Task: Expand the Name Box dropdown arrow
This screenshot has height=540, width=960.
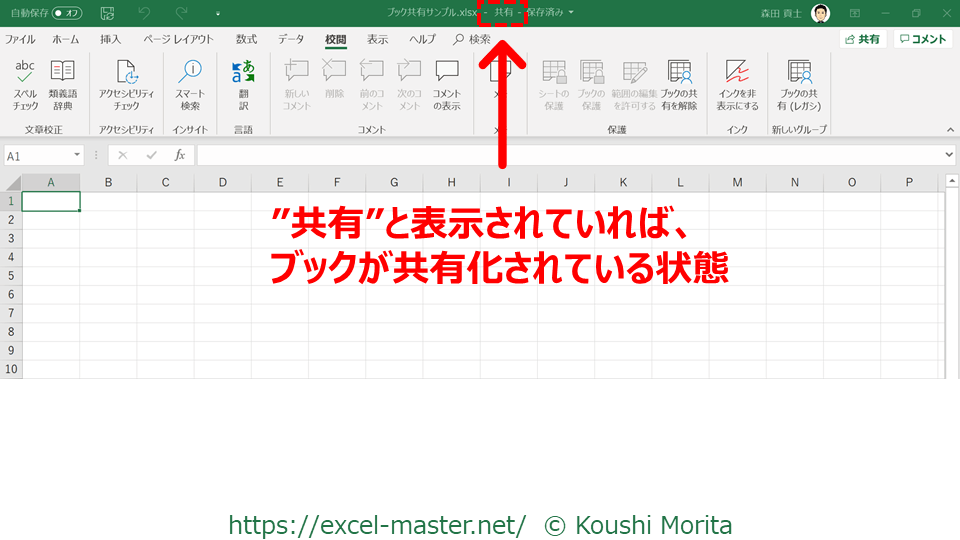Action: point(77,156)
